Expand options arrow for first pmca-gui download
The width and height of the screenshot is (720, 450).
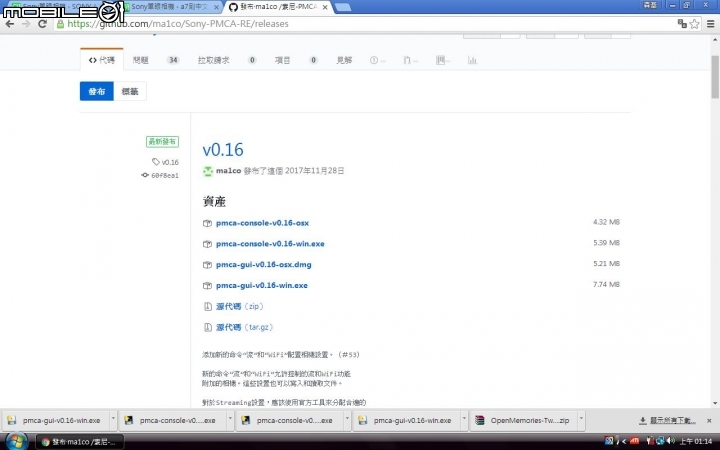pos(113,420)
